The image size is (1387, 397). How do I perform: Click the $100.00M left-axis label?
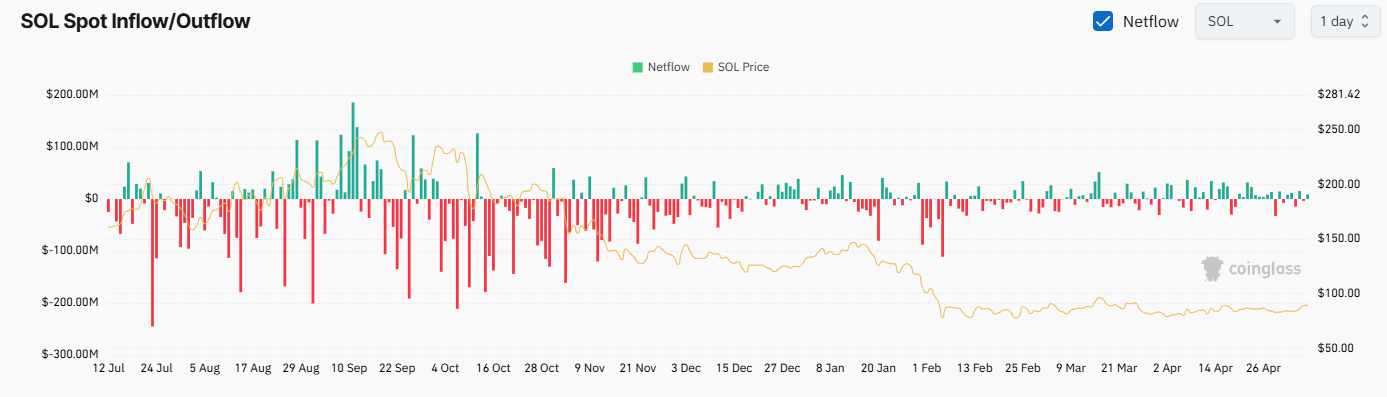(72, 146)
